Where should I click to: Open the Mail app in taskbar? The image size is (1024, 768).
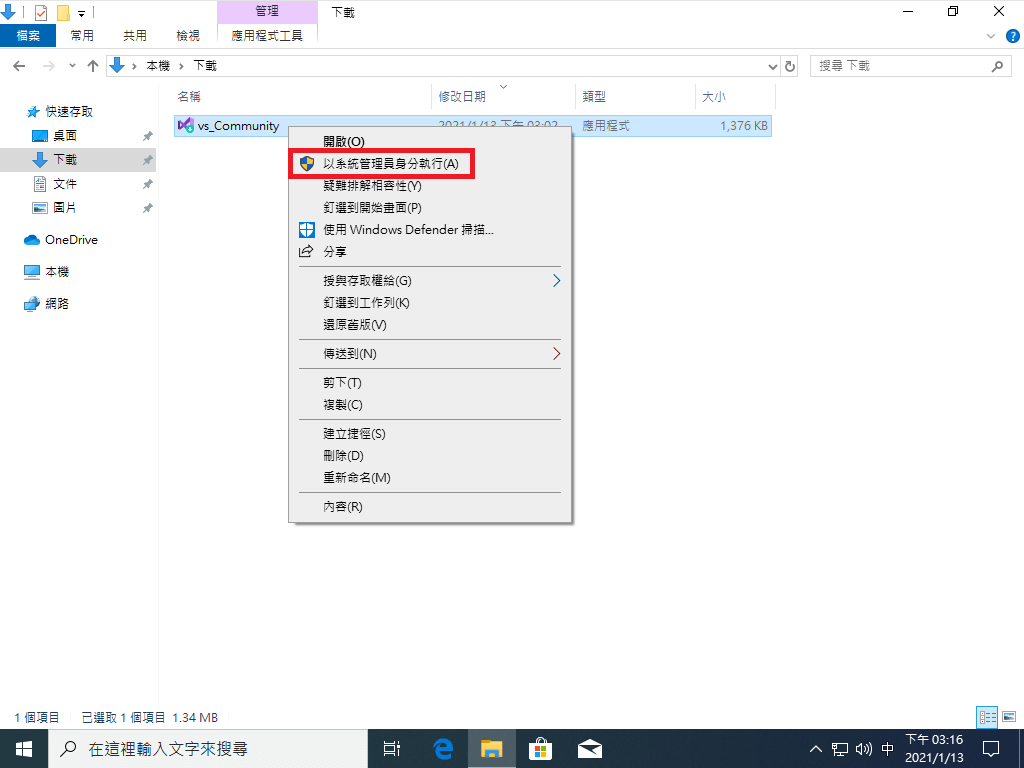(589, 748)
